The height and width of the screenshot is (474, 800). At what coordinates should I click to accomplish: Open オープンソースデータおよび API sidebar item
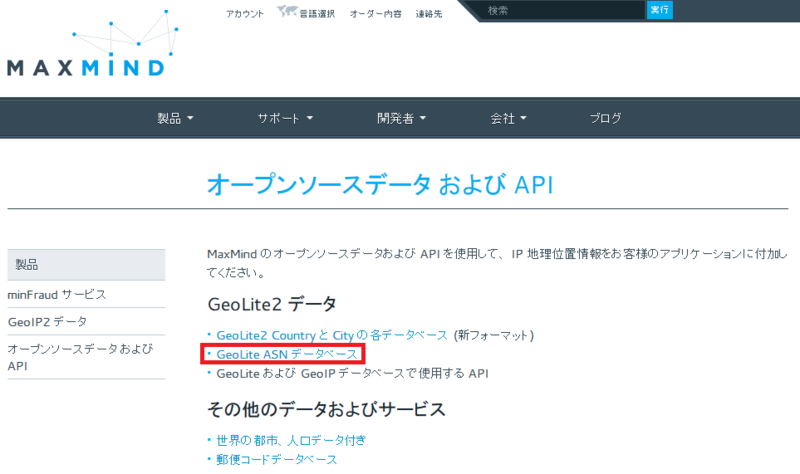click(x=80, y=357)
